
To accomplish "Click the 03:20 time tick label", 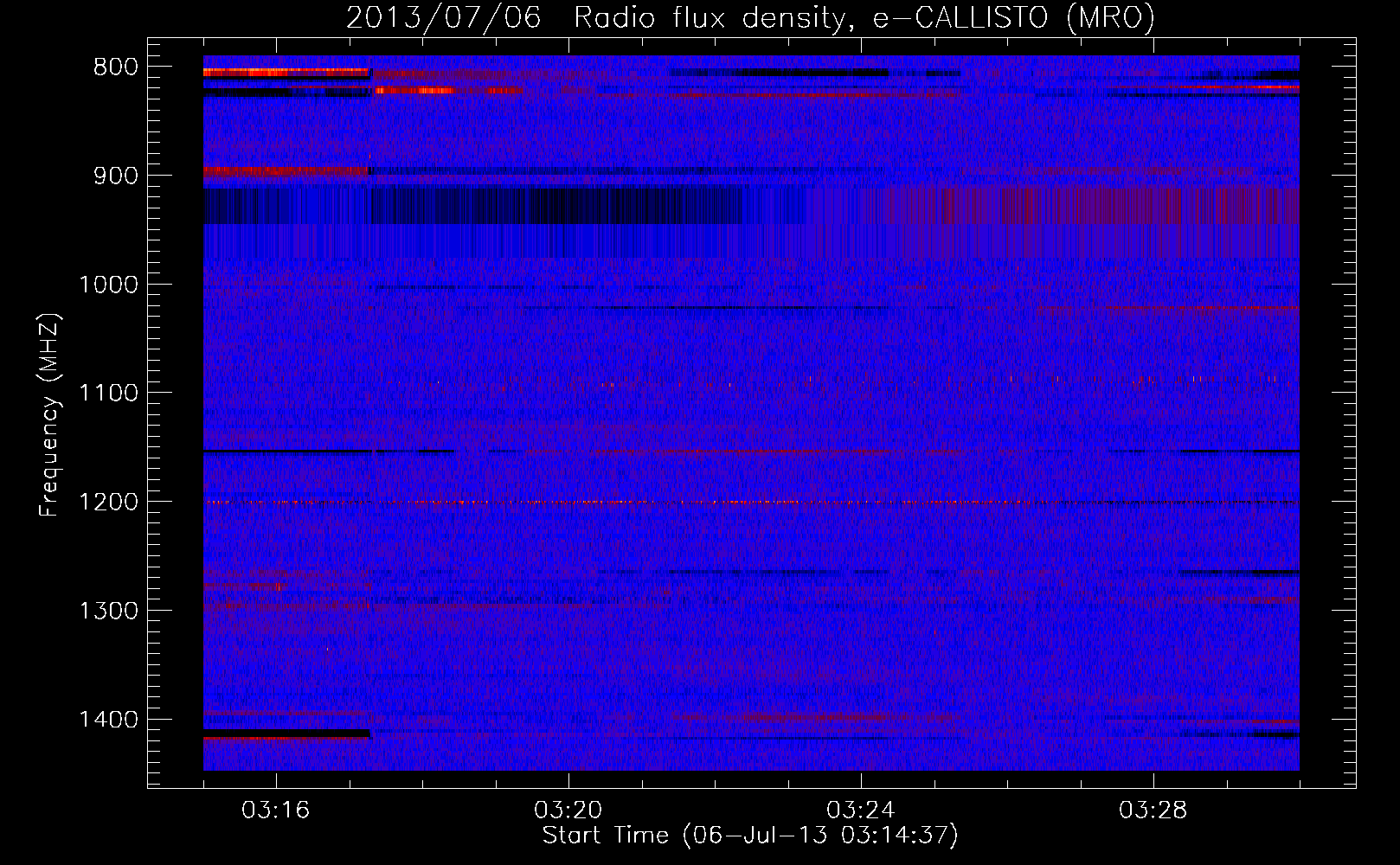I will (x=568, y=811).
